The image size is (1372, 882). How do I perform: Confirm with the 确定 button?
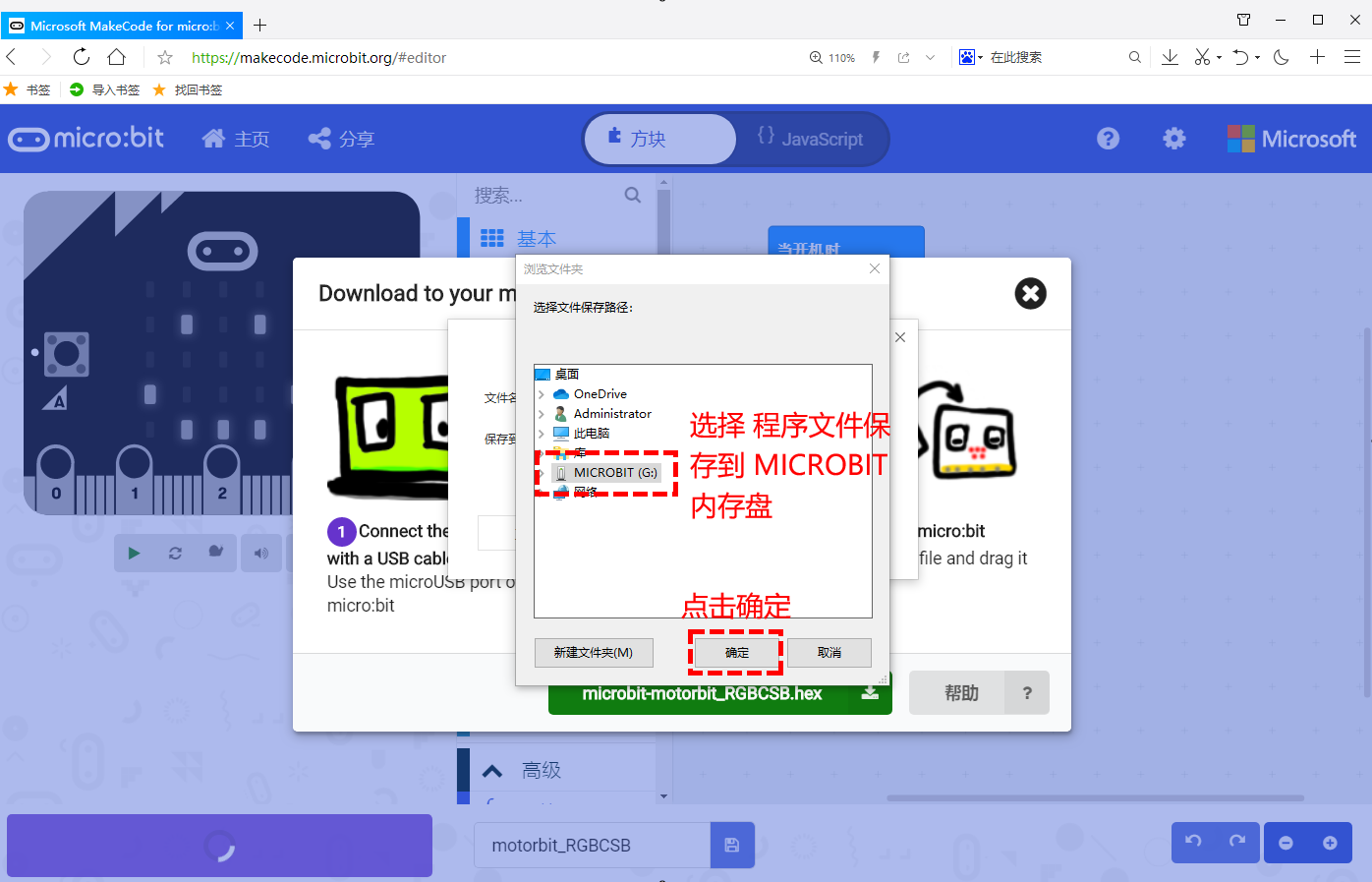point(736,653)
